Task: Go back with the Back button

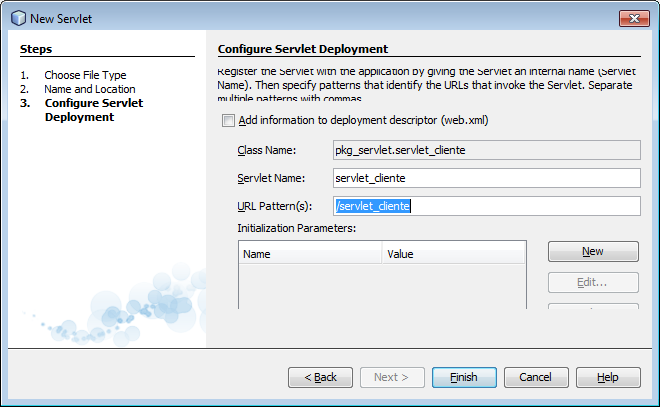Action: pos(320,377)
